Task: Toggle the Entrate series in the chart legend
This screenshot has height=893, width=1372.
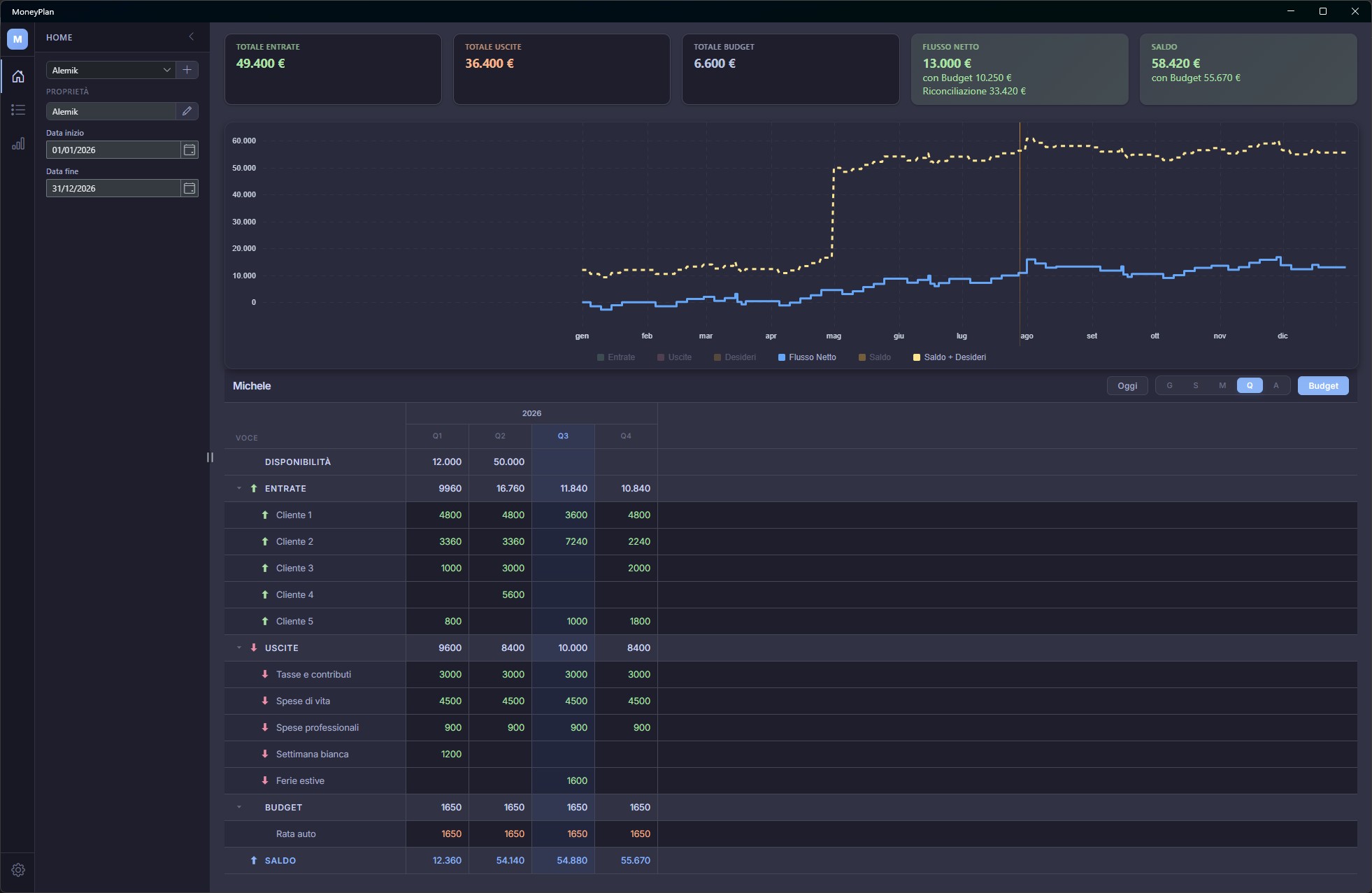Action: coord(616,357)
